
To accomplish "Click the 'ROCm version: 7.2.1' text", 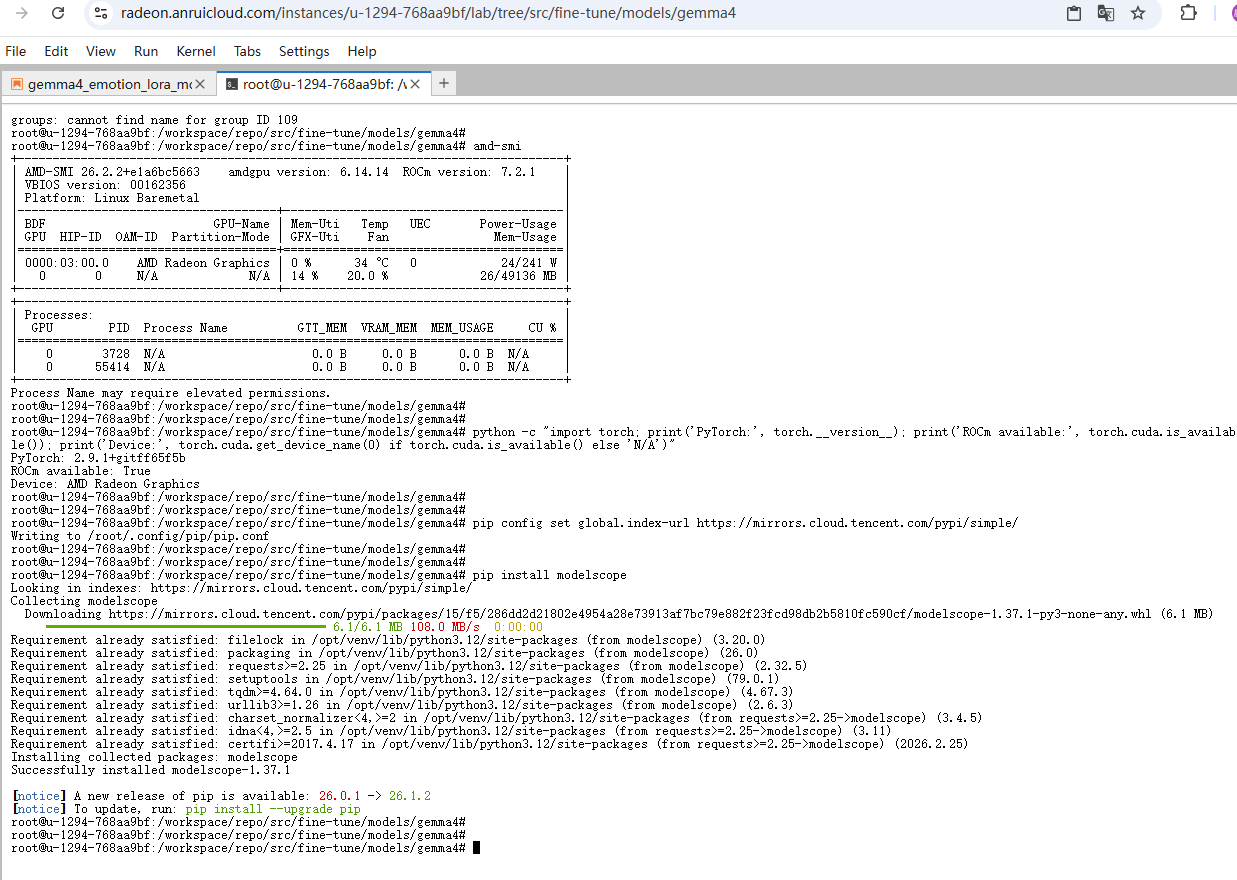I will pos(469,172).
